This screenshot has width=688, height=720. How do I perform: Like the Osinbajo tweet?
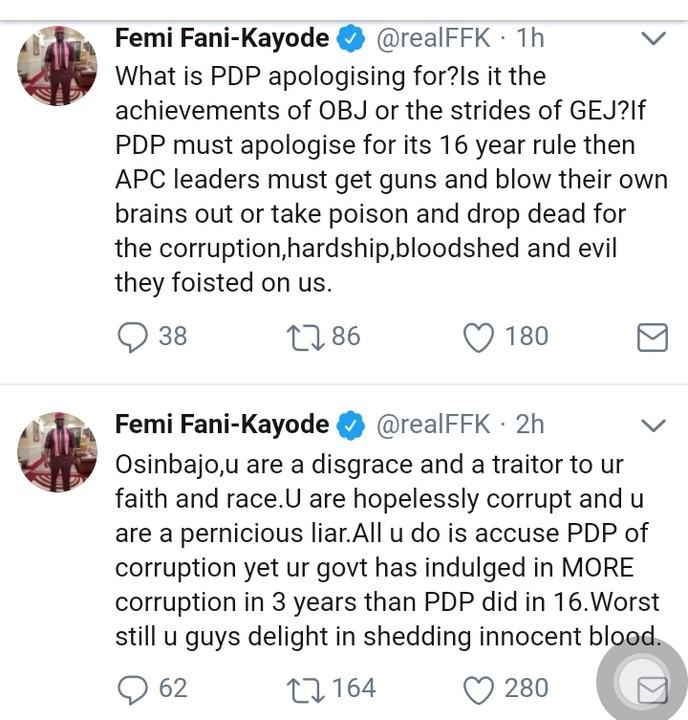pyautogui.click(x=480, y=688)
